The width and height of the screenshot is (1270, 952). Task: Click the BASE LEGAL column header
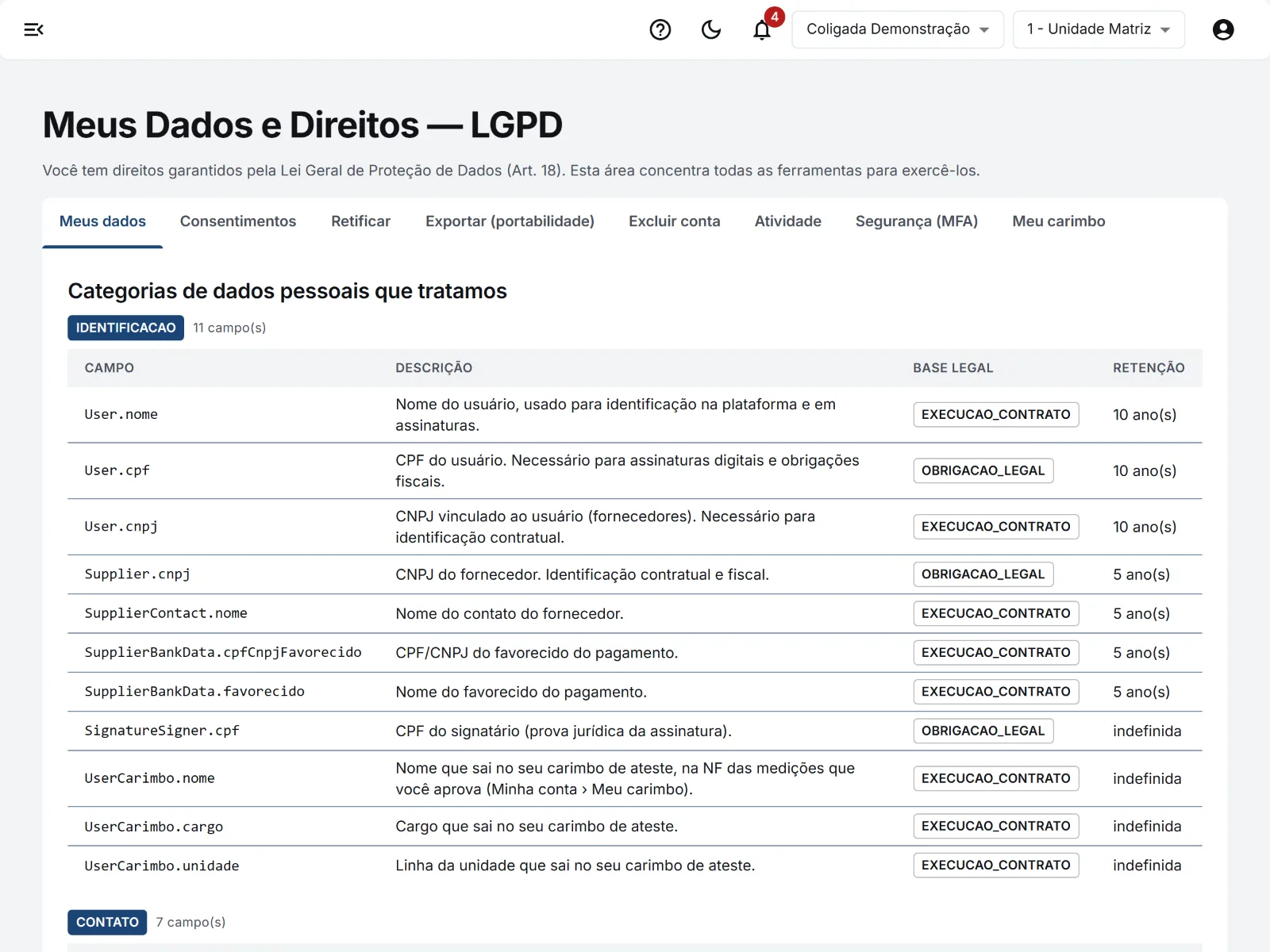953,368
